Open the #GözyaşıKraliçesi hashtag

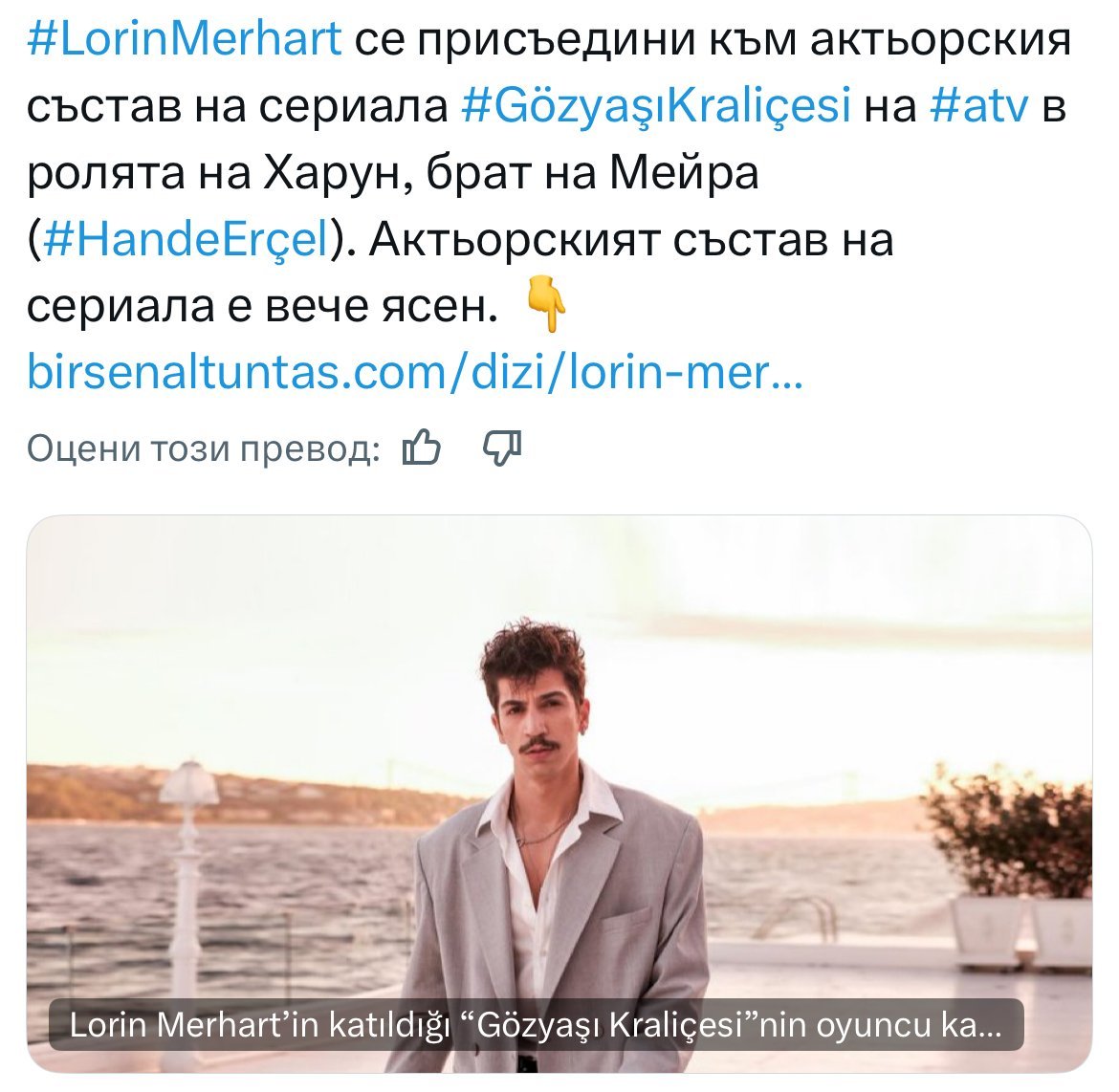[x=656, y=105]
